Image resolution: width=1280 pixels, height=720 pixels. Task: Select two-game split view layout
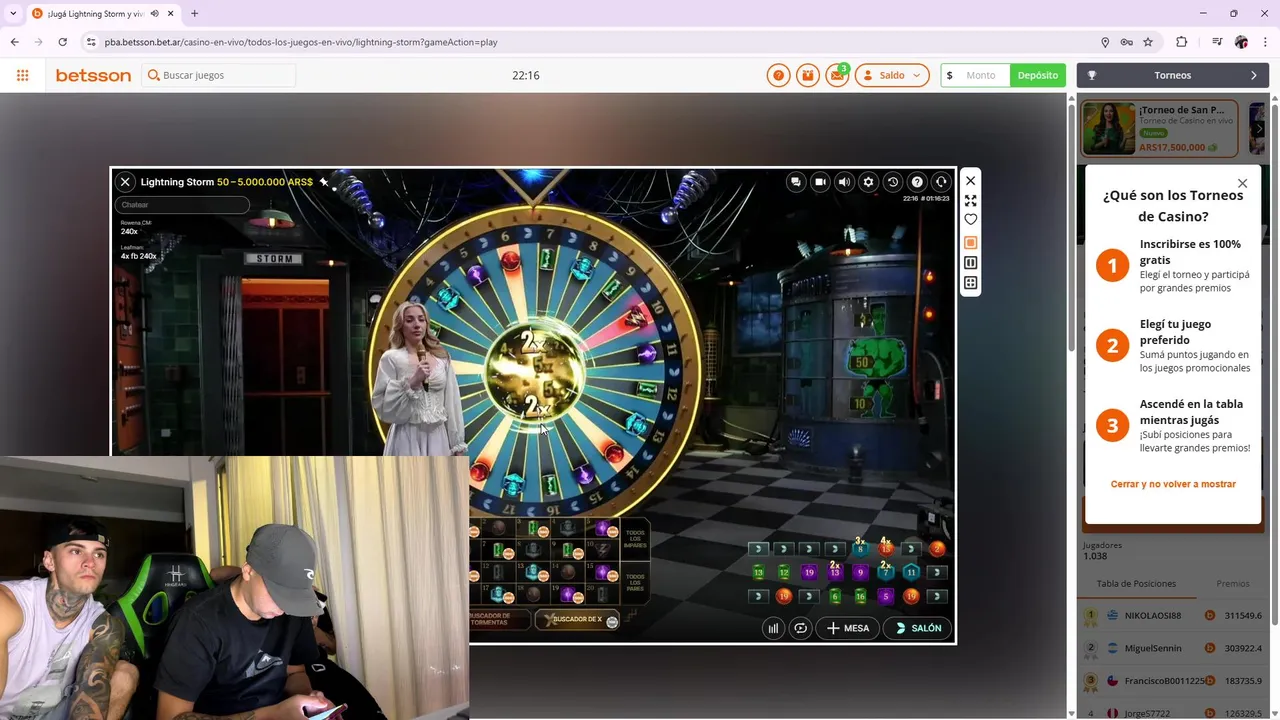tap(970, 262)
